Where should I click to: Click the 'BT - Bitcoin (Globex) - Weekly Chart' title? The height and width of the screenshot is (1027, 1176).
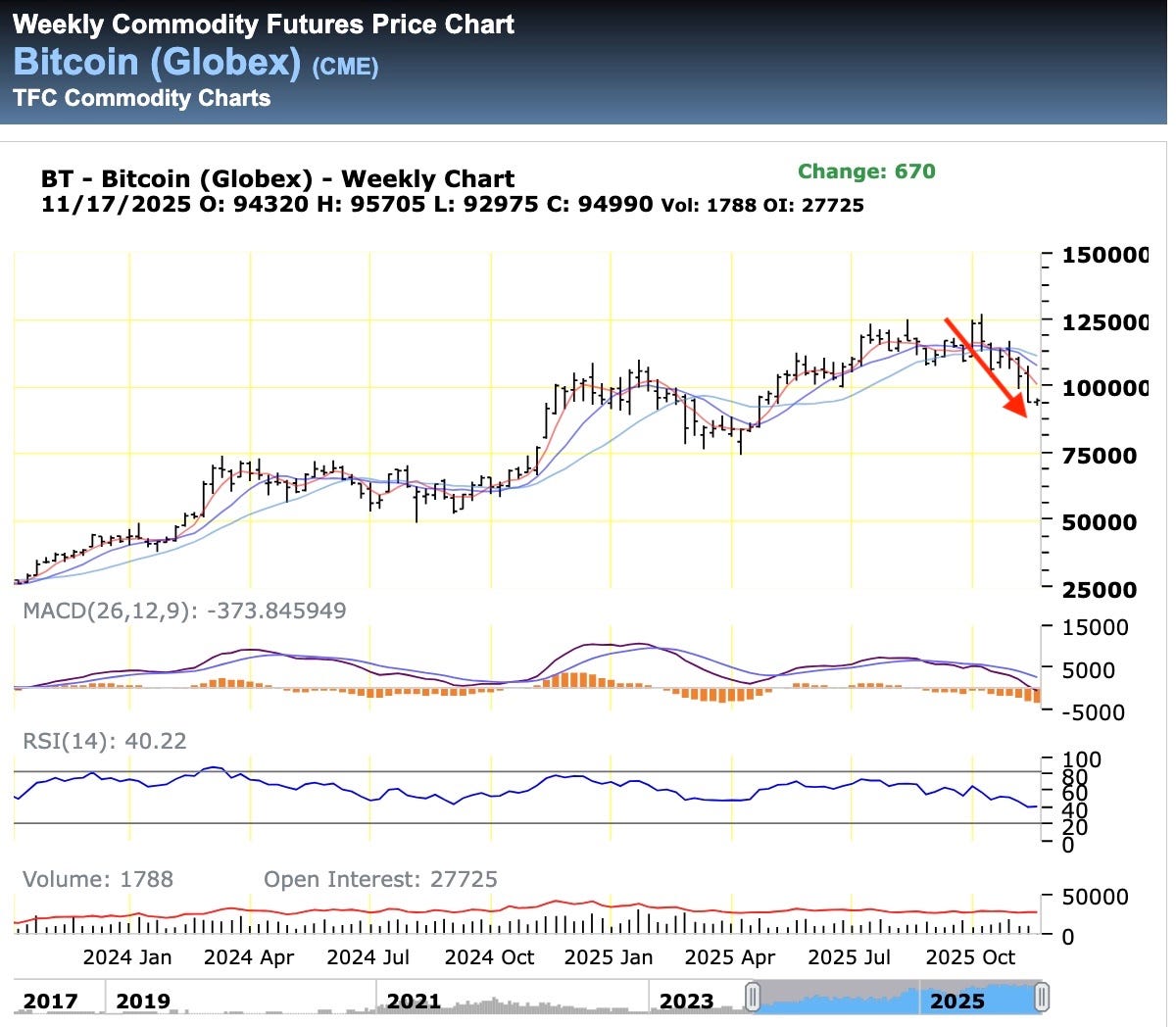[x=277, y=179]
